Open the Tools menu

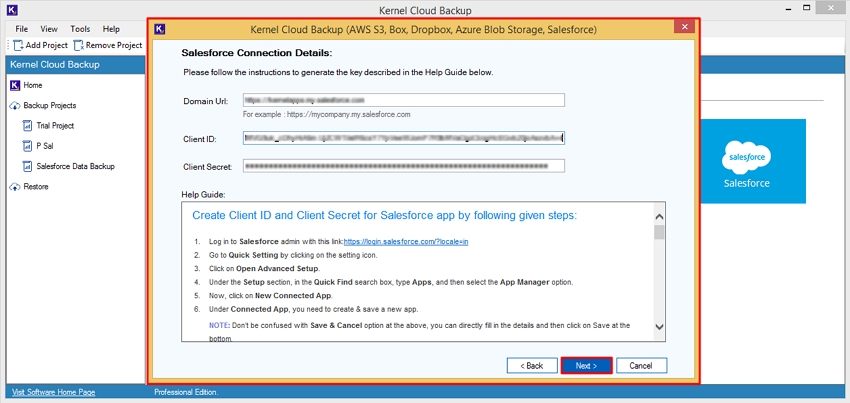pos(80,29)
